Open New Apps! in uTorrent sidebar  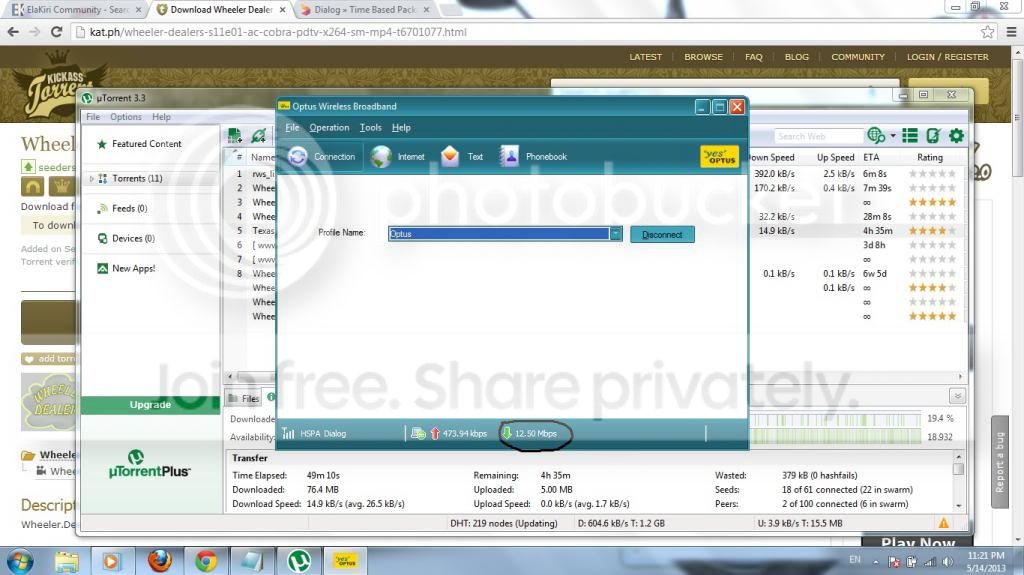click(133, 269)
